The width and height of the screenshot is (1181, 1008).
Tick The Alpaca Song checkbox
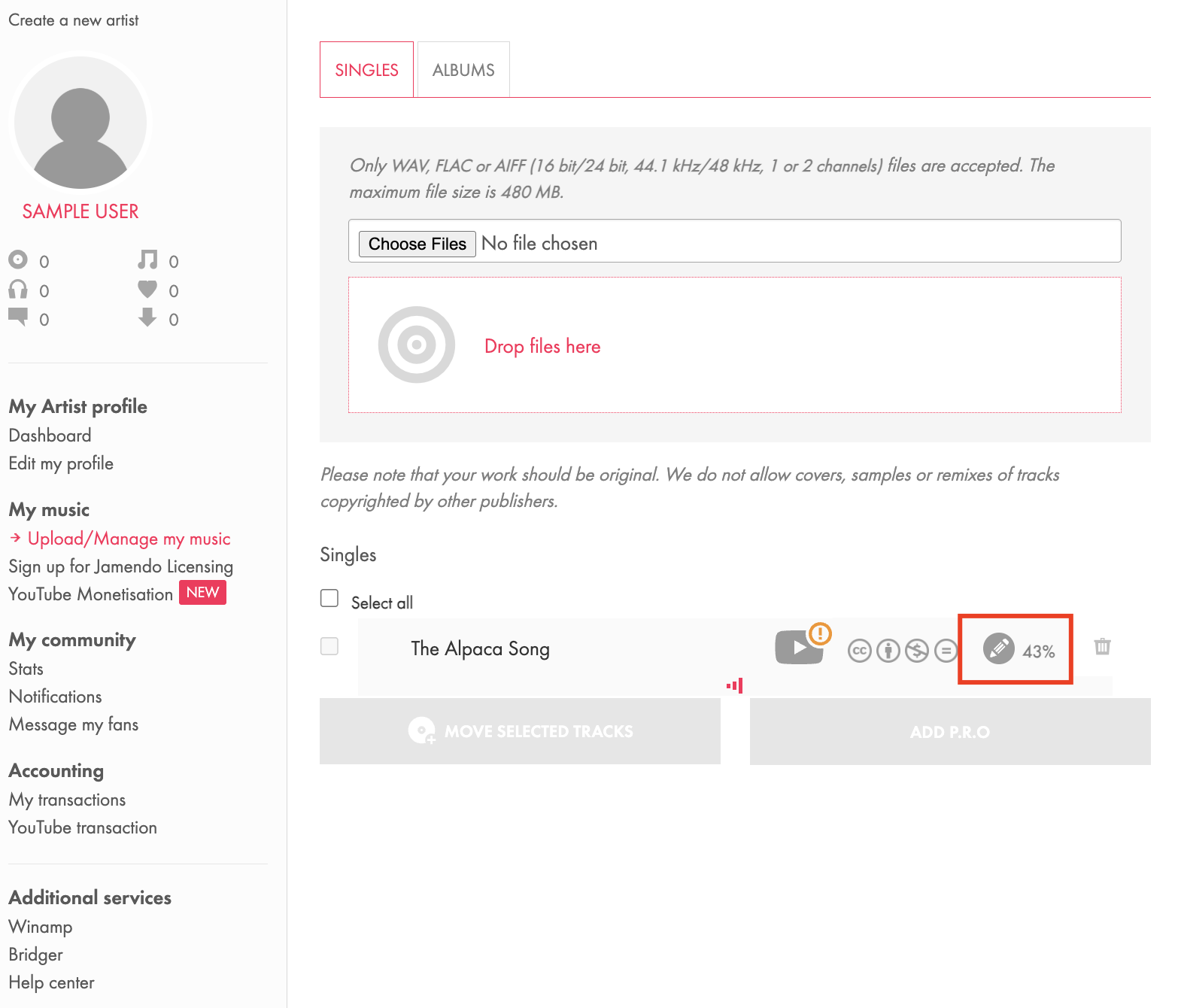329,646
